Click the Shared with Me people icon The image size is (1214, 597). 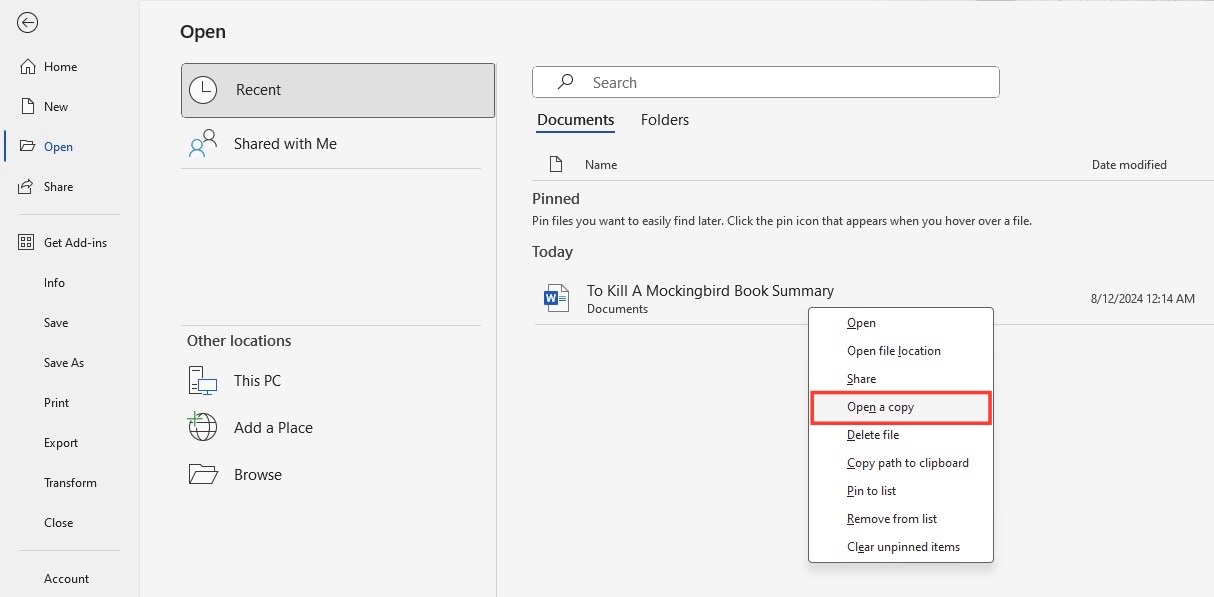203,144
